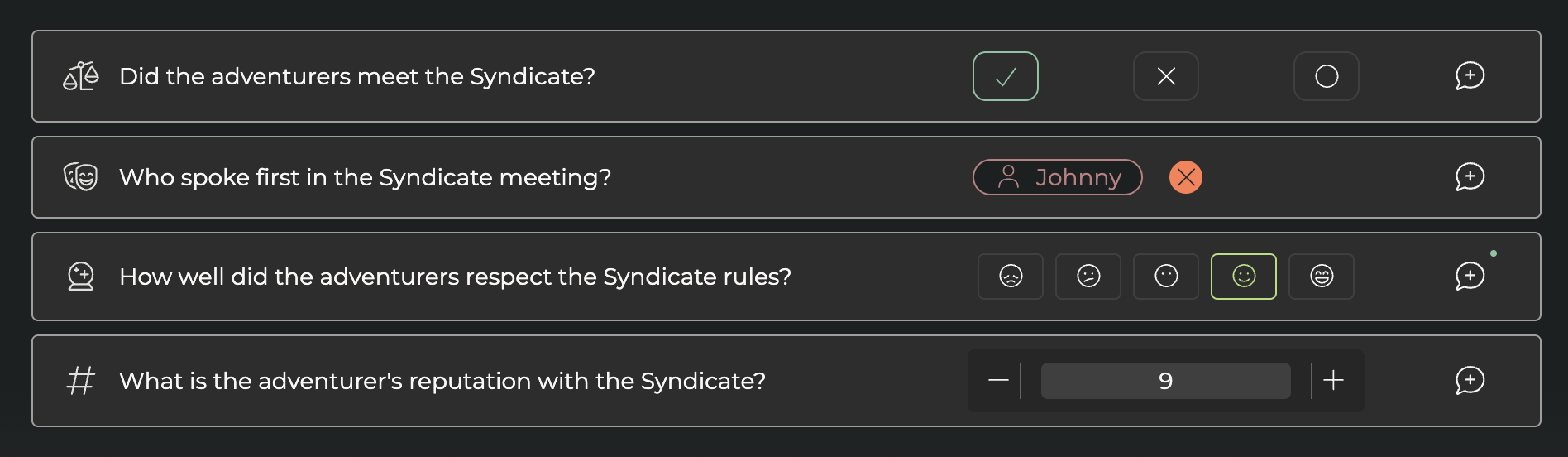Select the very sad face rating

coord(1010,277)
